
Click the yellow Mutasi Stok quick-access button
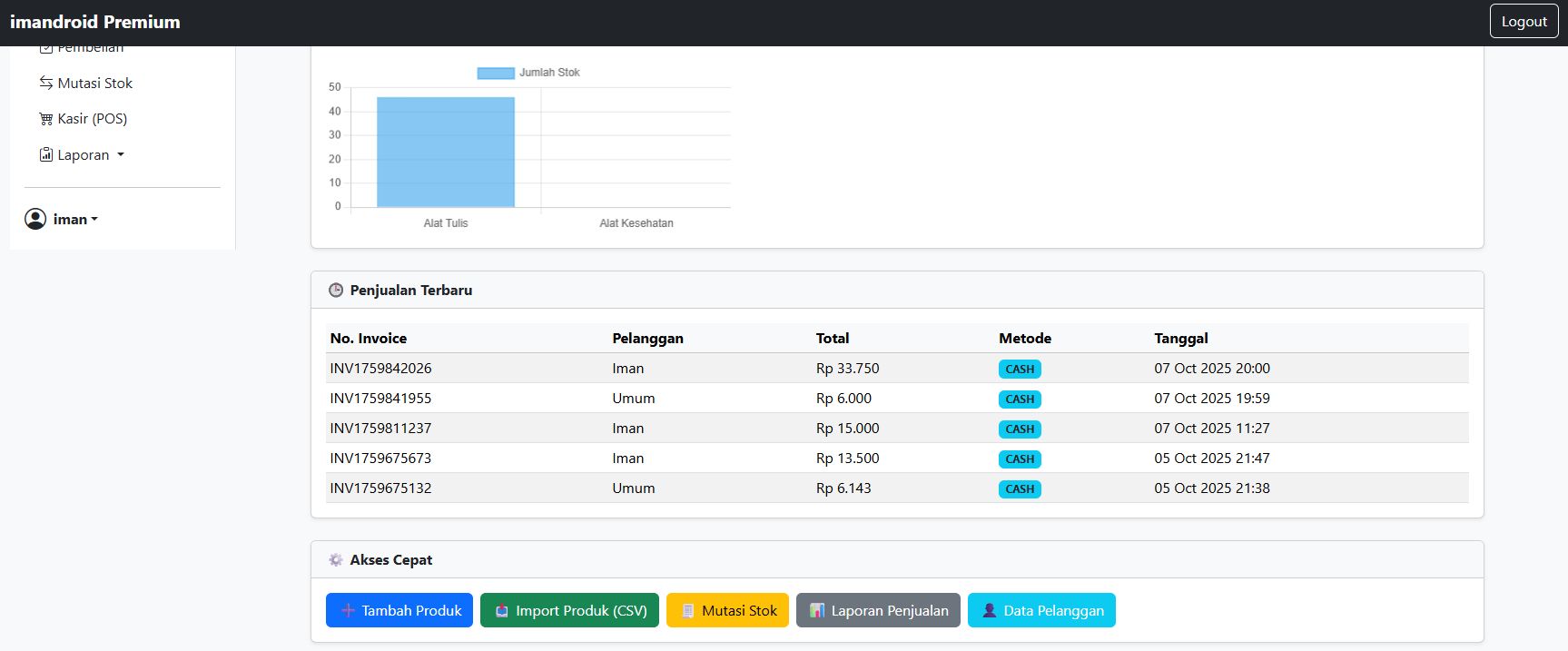point(727,611)
